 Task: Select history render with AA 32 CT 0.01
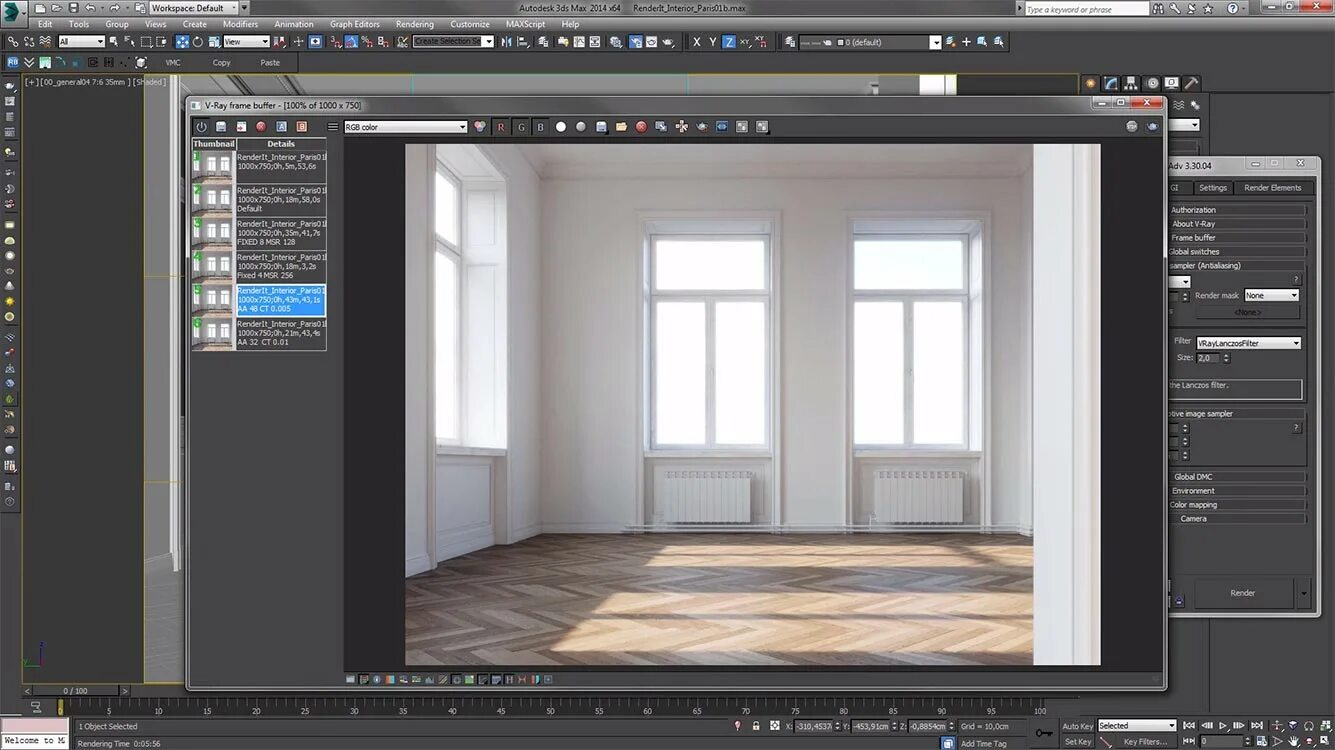[259, 333]
